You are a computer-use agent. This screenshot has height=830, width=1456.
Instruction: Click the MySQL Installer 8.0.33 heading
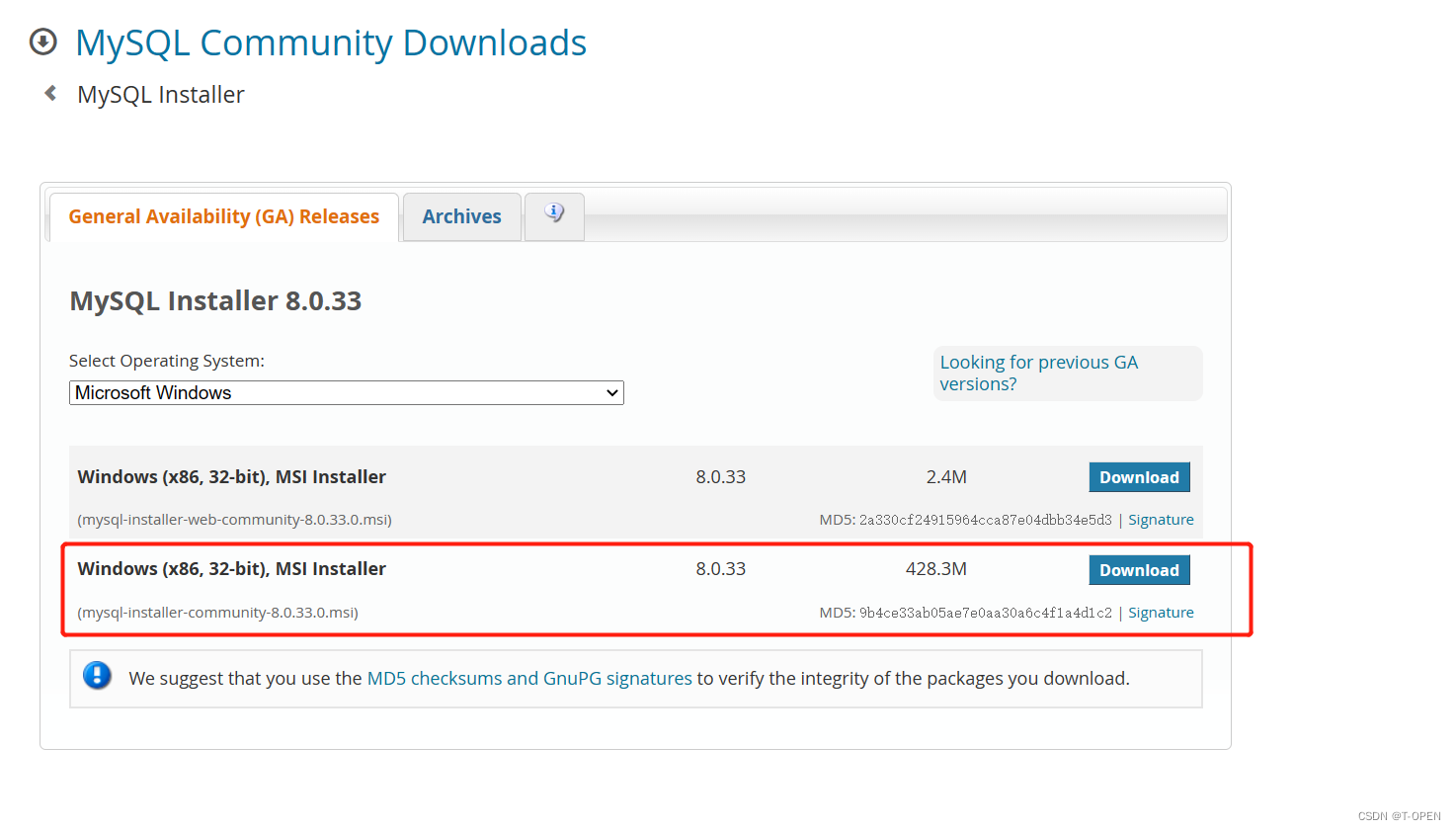click(x=215, y=300)
